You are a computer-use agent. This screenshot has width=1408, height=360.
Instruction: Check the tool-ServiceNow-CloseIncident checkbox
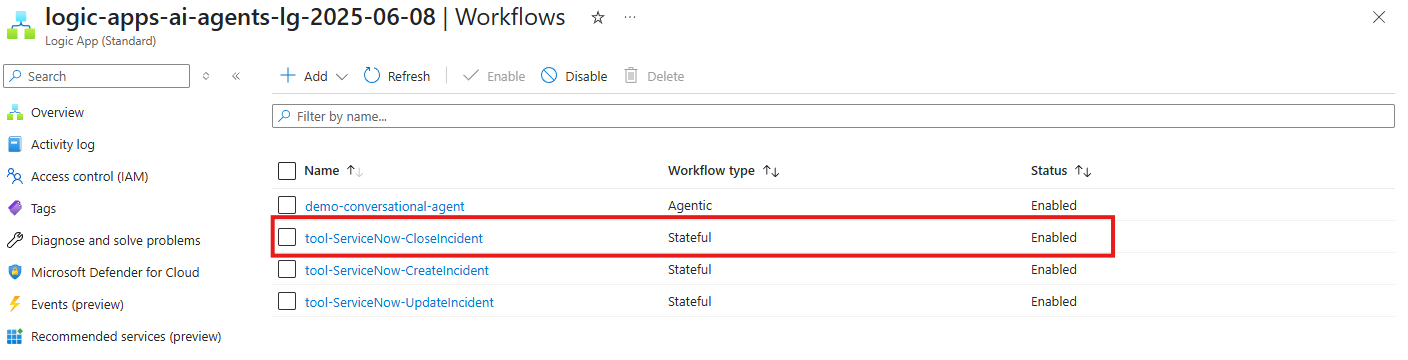pos(287,237)
